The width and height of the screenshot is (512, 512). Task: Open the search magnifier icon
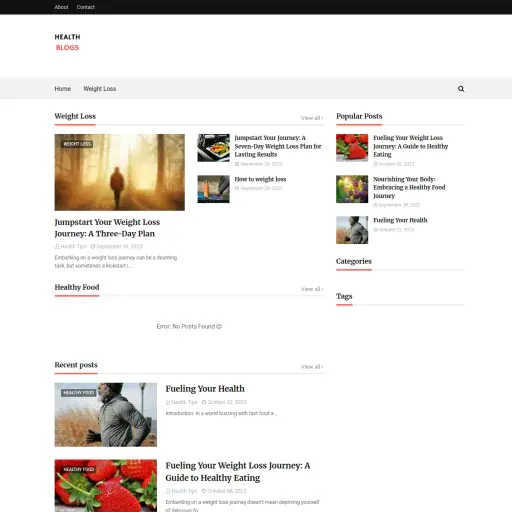[x=461, y=89]
